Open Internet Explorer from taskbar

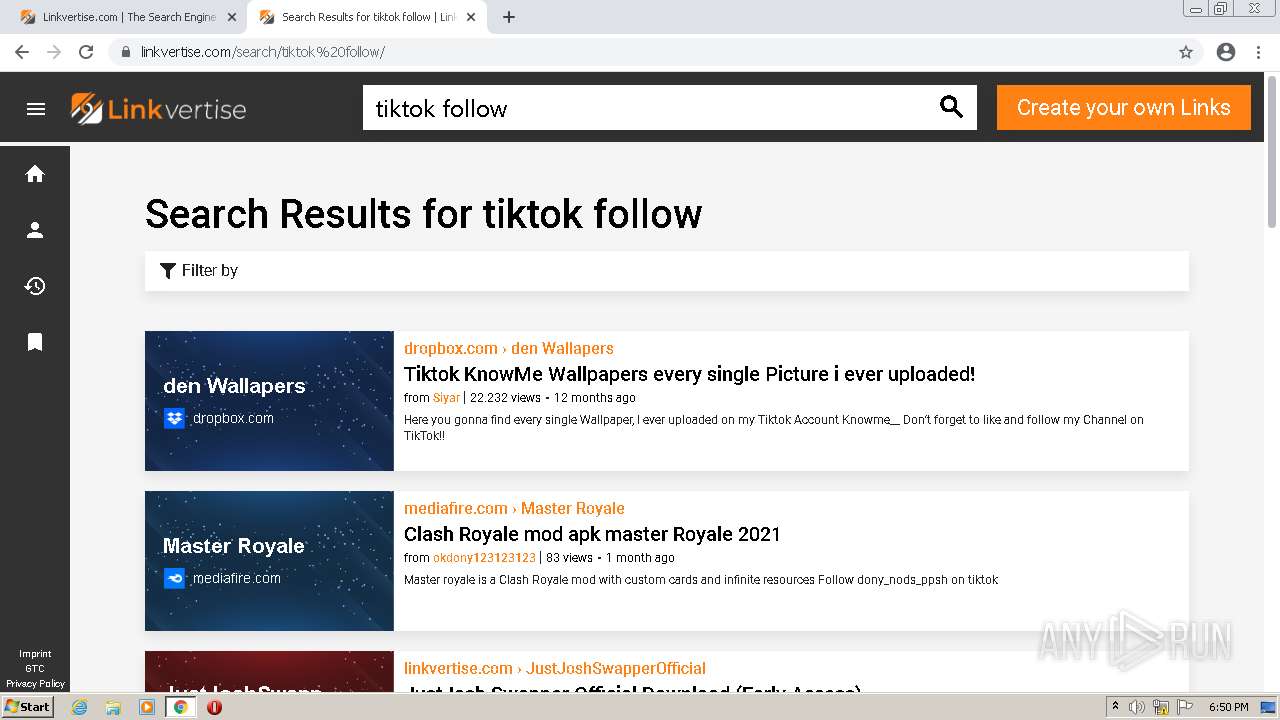tap(79, 707)
